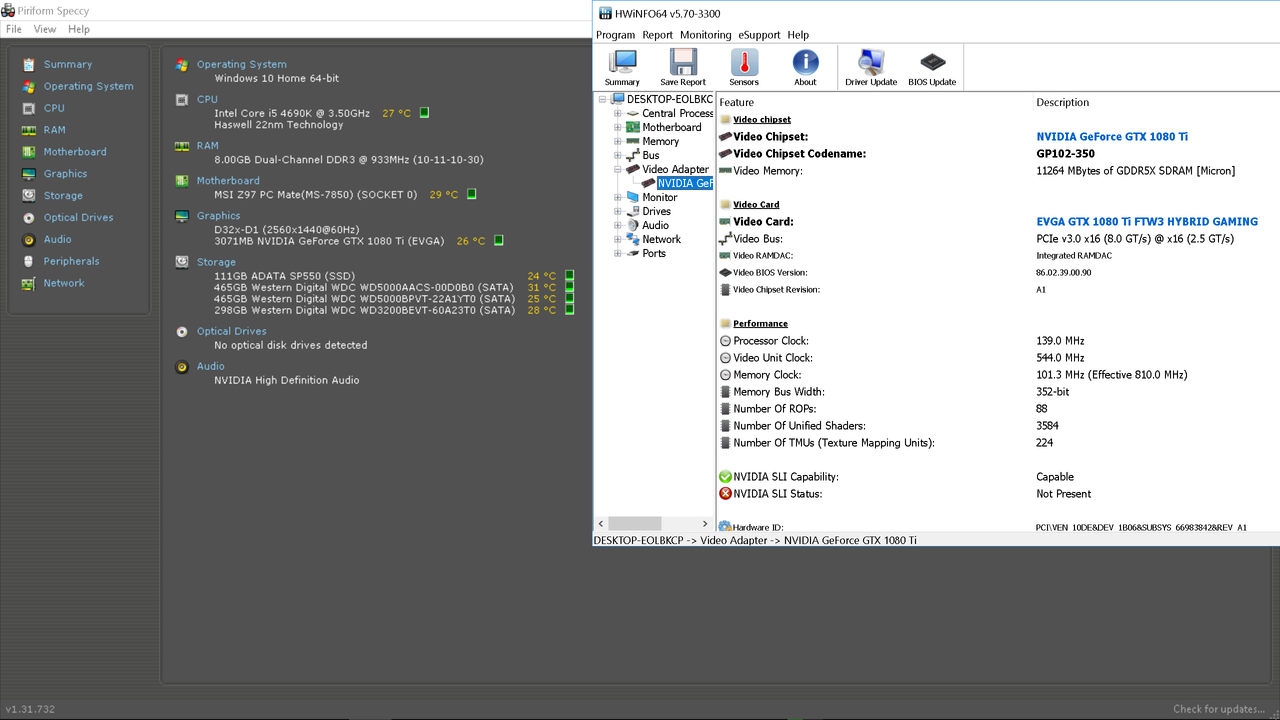Open the File menu in Speccy
The width and height of the screenshot is (1280, 720).
pyautogui.click(x=14, y=29)
